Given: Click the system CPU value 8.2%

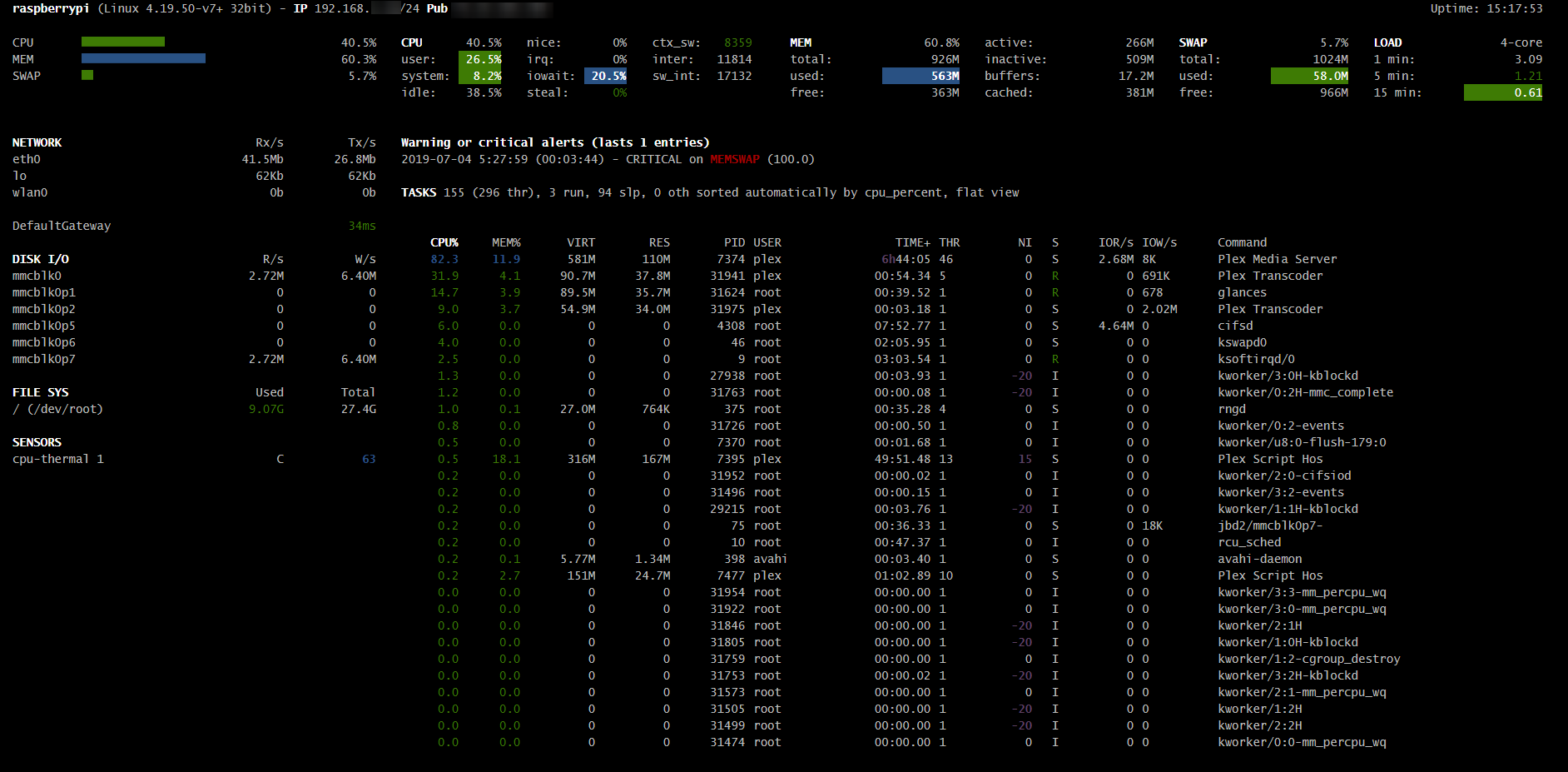Looking at the screenshot, I should 481,76.
